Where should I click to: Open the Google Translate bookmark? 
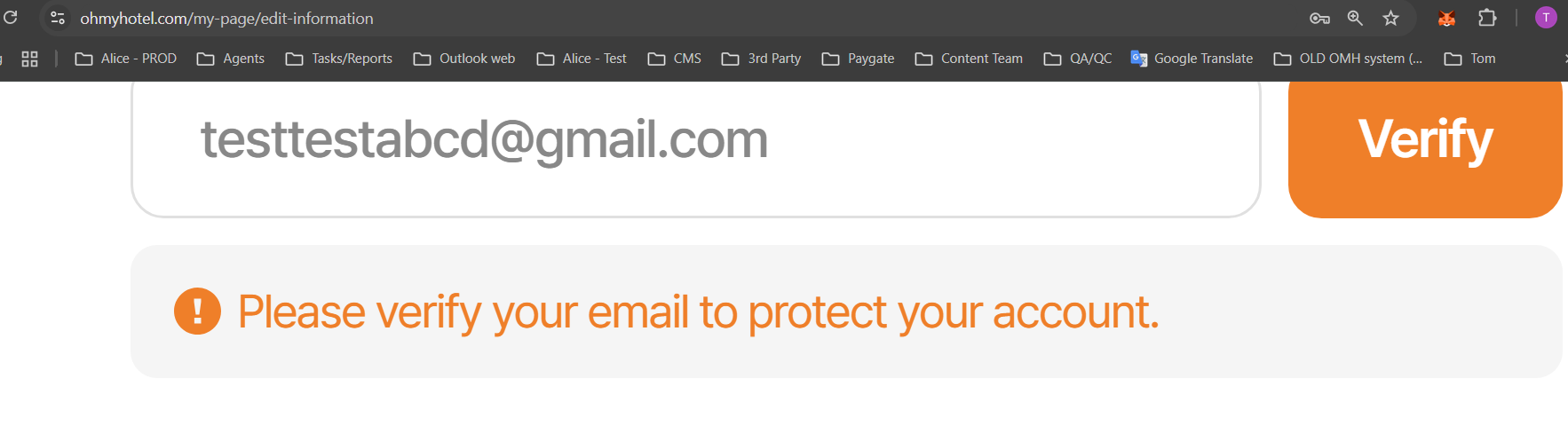click(x=1192, y=59)
